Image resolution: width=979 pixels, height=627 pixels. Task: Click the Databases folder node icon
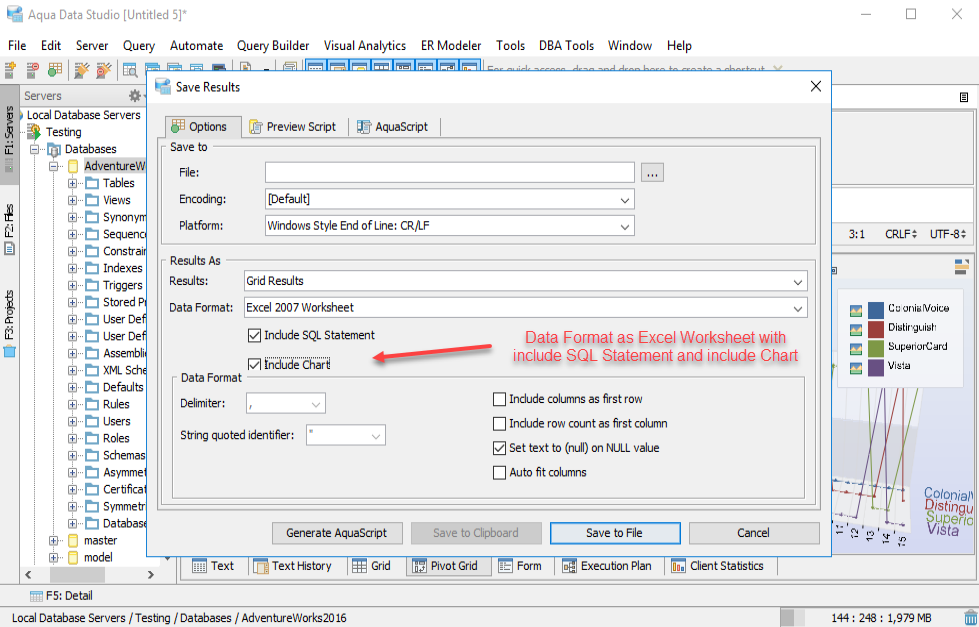[54, 149]
